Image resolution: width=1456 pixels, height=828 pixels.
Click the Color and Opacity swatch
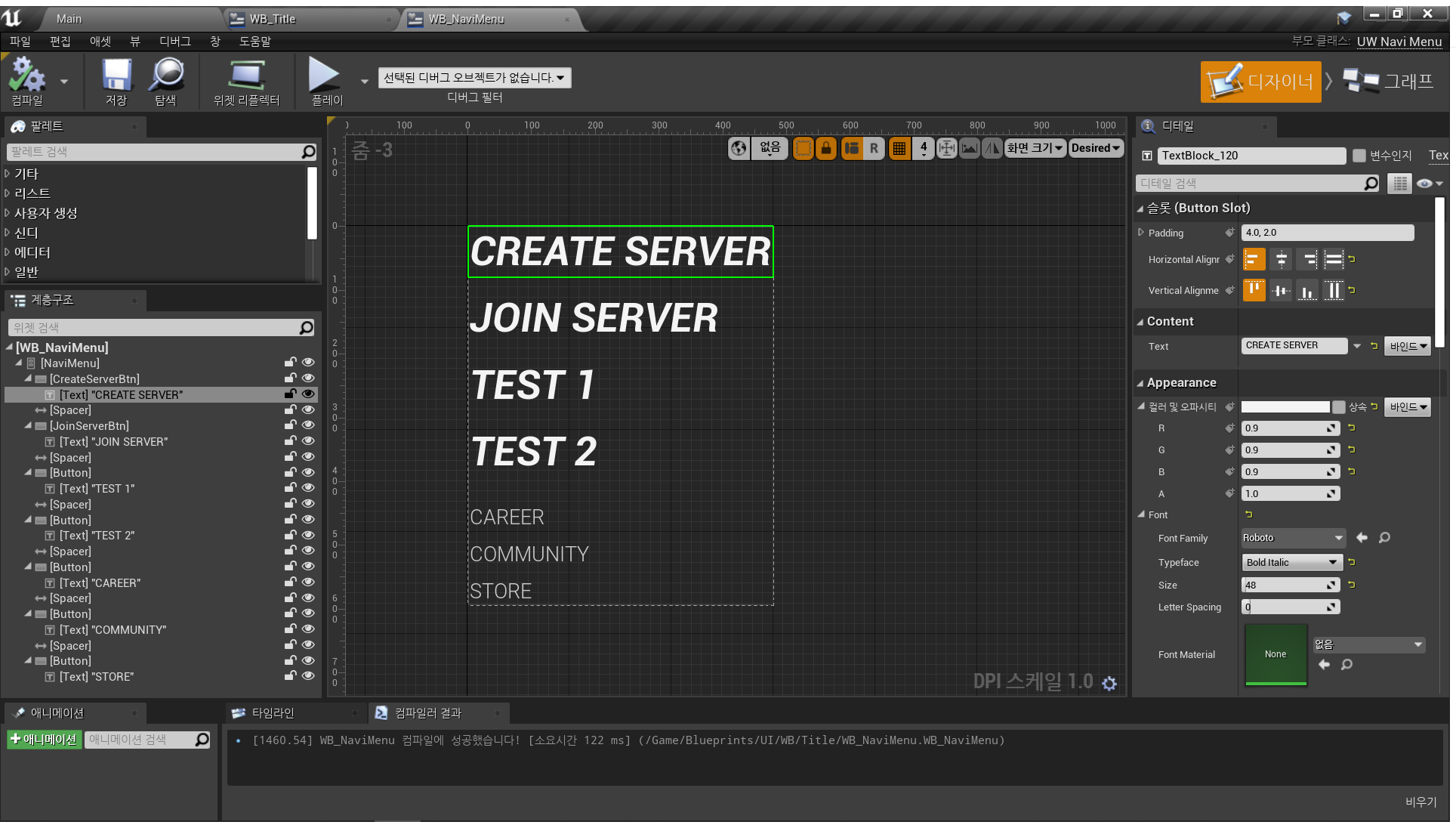coord(1285,407)
